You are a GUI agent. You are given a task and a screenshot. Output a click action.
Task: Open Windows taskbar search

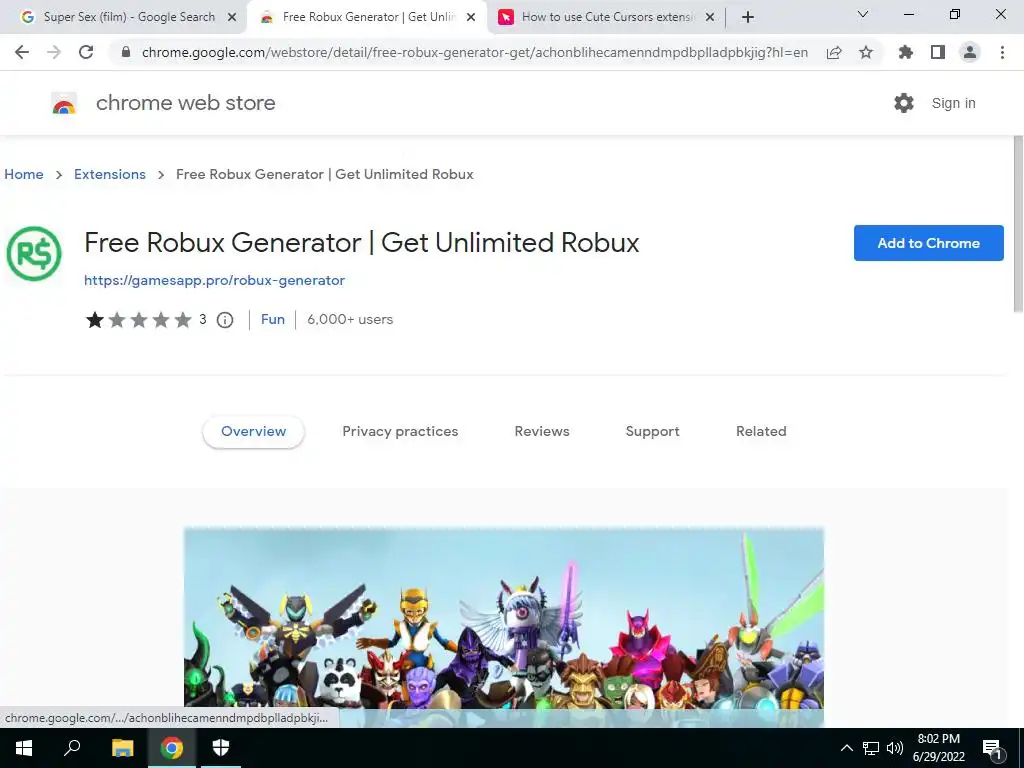point(72,748)
